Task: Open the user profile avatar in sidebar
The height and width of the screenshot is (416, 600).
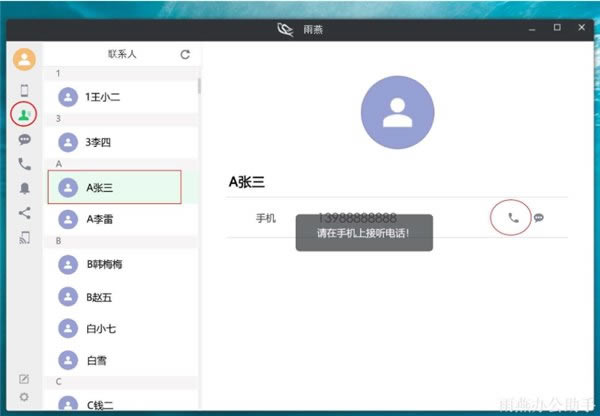Action: tap(24, 59)
